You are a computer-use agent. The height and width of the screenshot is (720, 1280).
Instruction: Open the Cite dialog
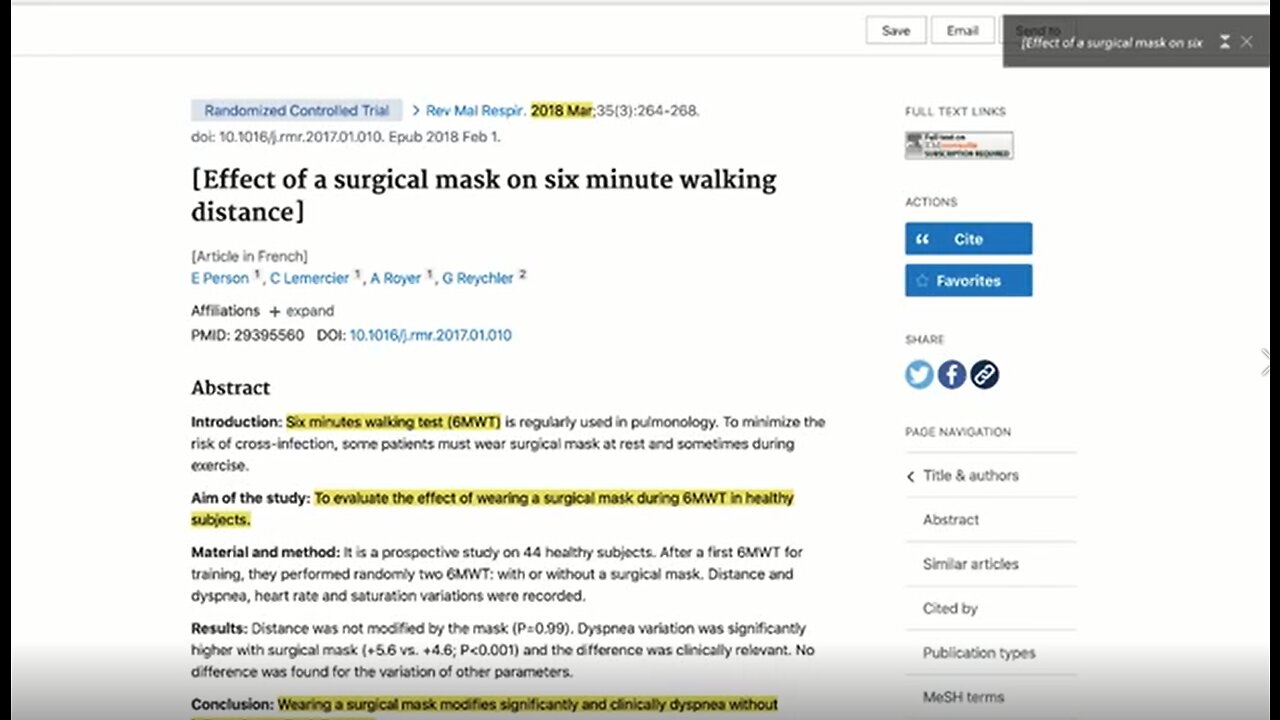[968, 239]
